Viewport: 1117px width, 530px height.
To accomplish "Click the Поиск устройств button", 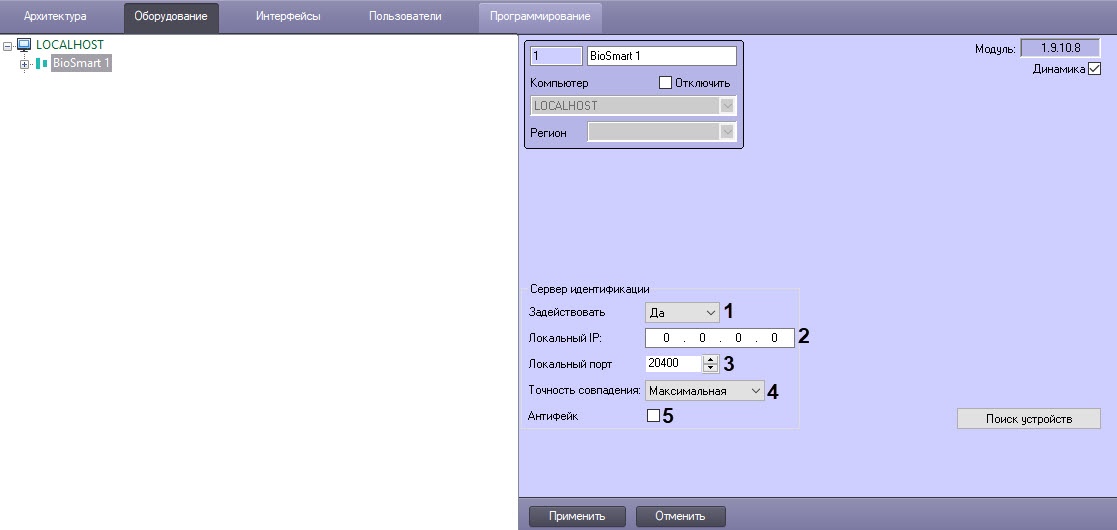I will [1028, 419].
